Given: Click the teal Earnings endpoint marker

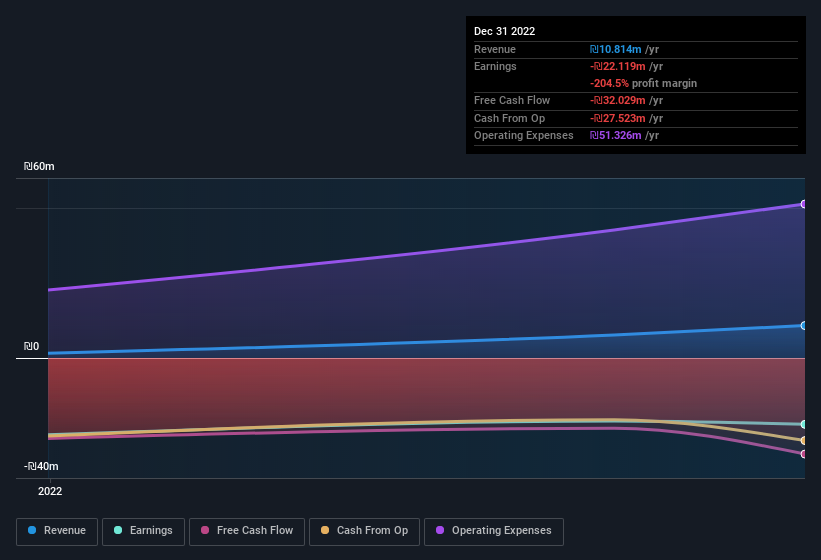Looking at the screenshot, I should [803, 424].
